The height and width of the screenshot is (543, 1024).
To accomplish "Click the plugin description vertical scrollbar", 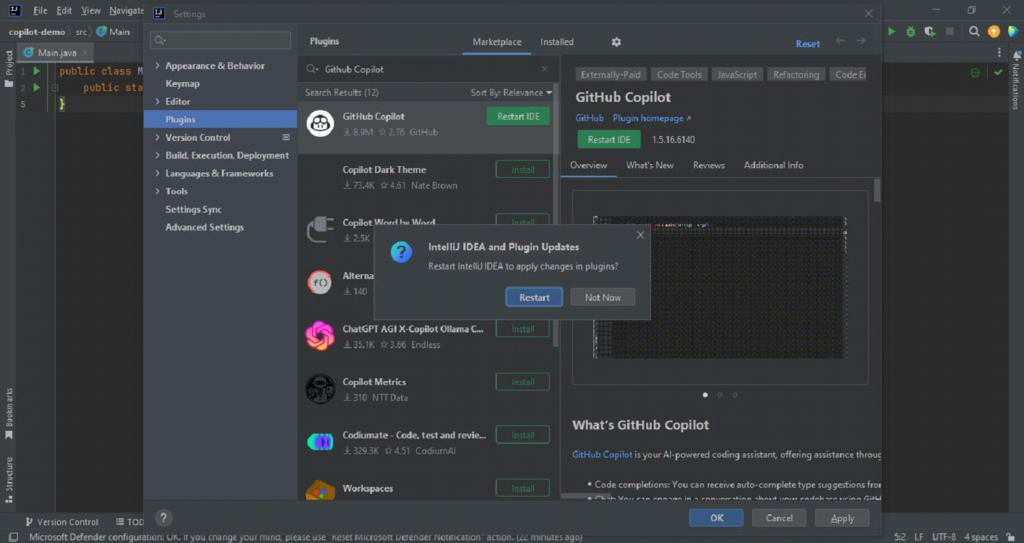I will (877, 191).
